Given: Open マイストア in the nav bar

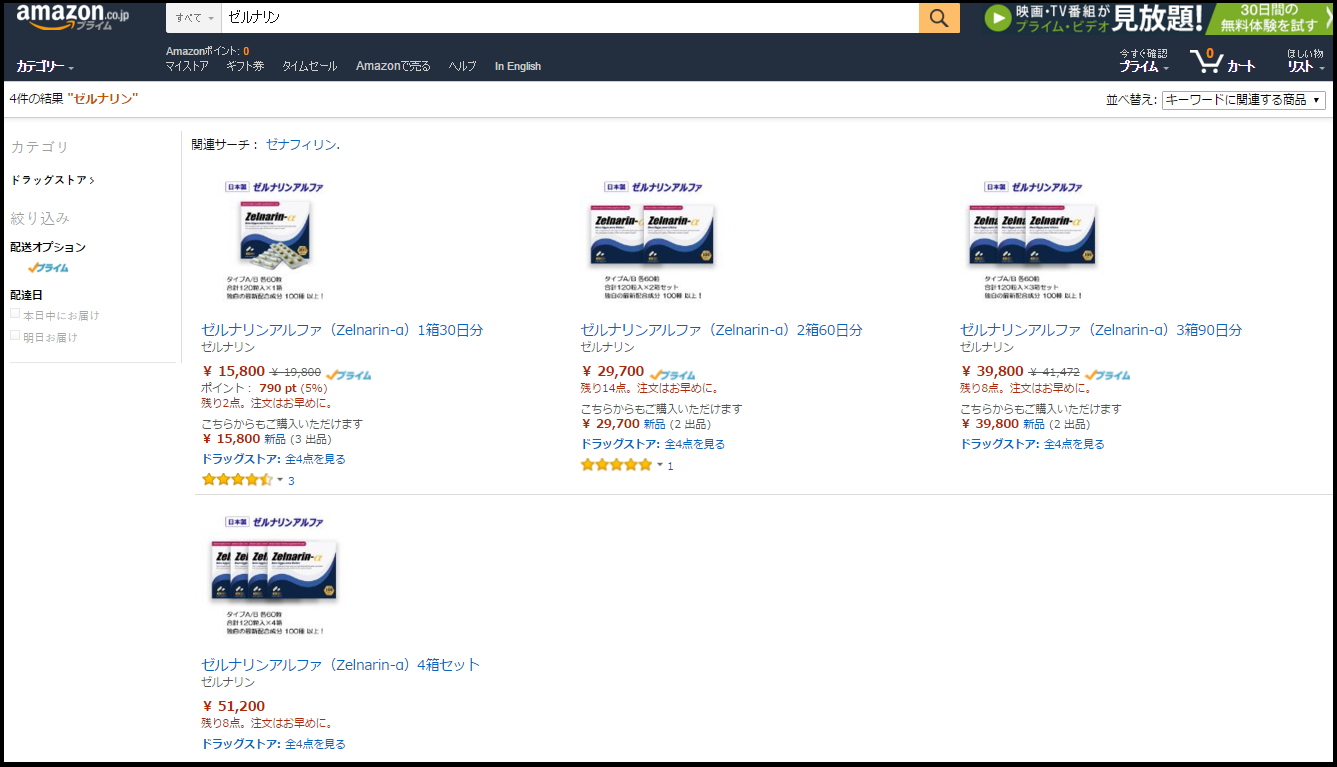Looking at the screenshot, I should [x=187, y=66].
